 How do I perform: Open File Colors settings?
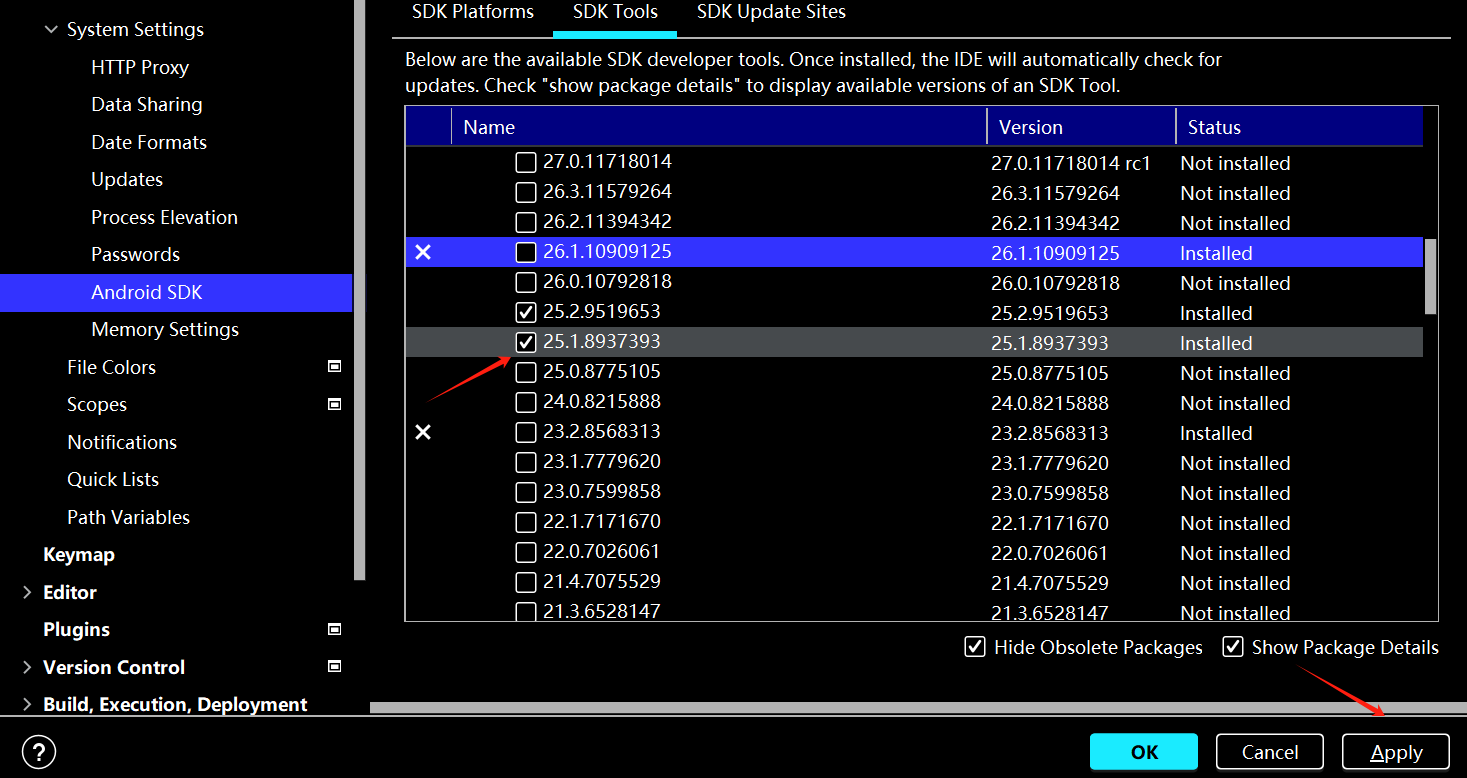coord(111,367)
